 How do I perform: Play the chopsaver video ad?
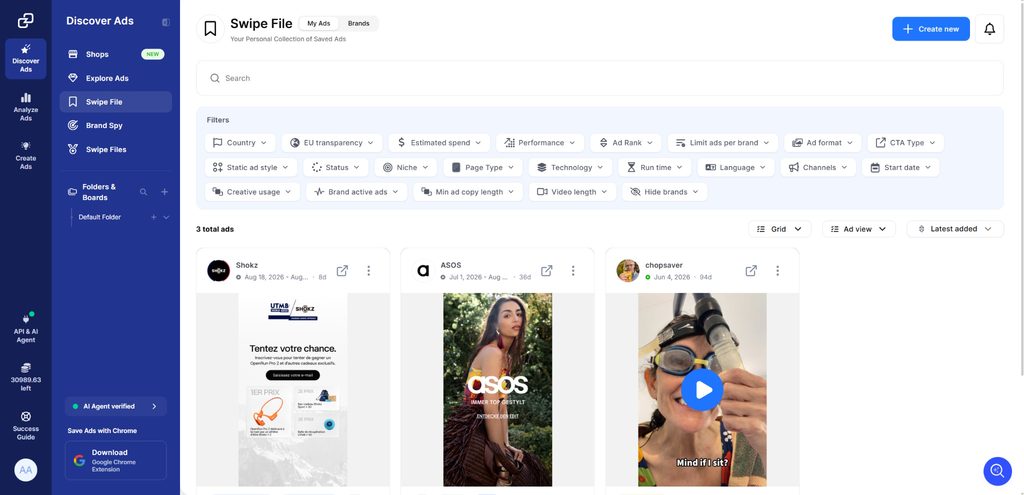pyautogui.click(x=702, y=390)
